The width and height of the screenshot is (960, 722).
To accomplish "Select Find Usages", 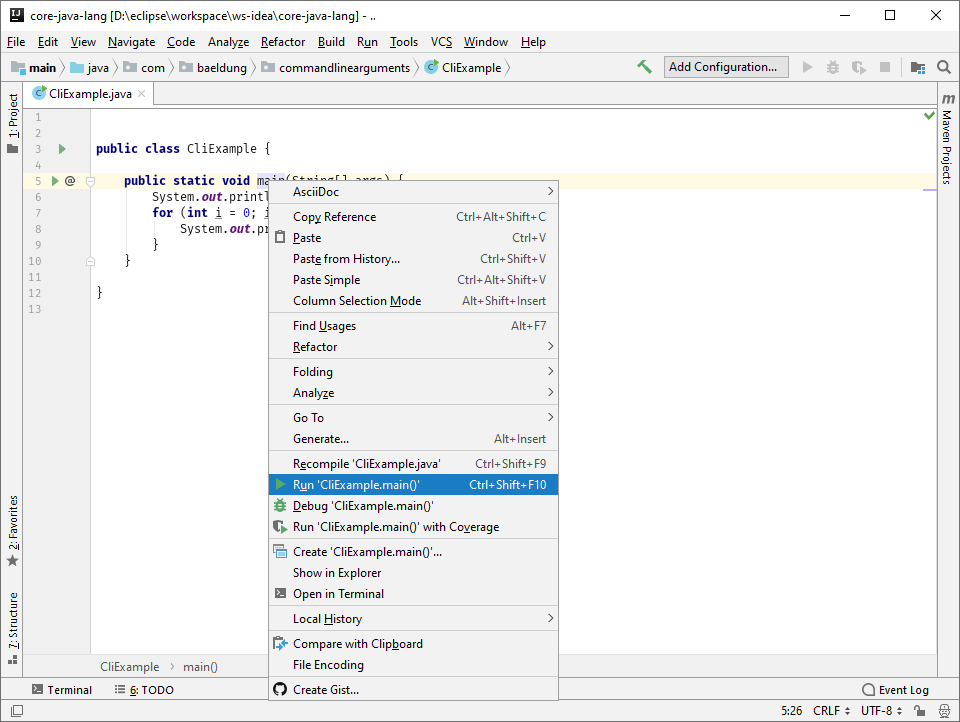I will click(x=414, y=326).
